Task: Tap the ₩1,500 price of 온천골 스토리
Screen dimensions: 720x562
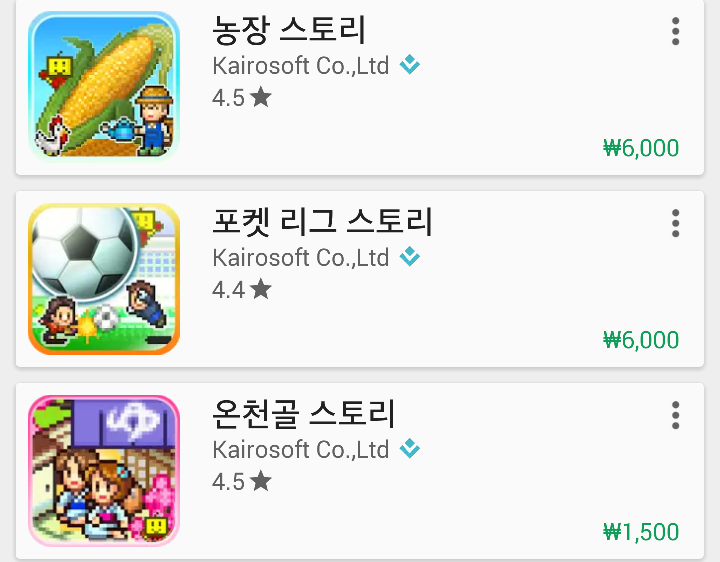Action: (x=641, y=532)
